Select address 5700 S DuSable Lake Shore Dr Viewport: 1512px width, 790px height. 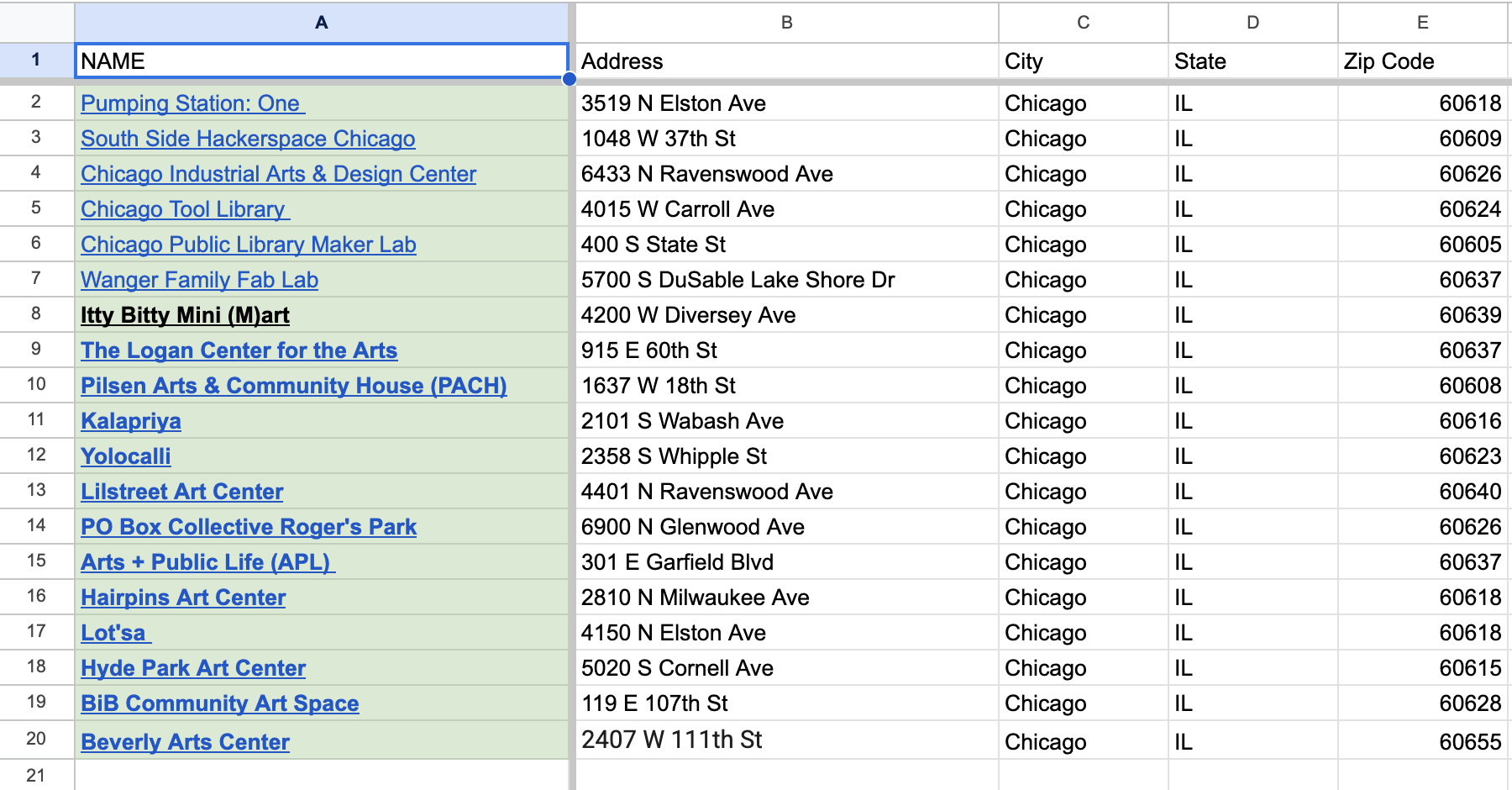click(787, 280)
